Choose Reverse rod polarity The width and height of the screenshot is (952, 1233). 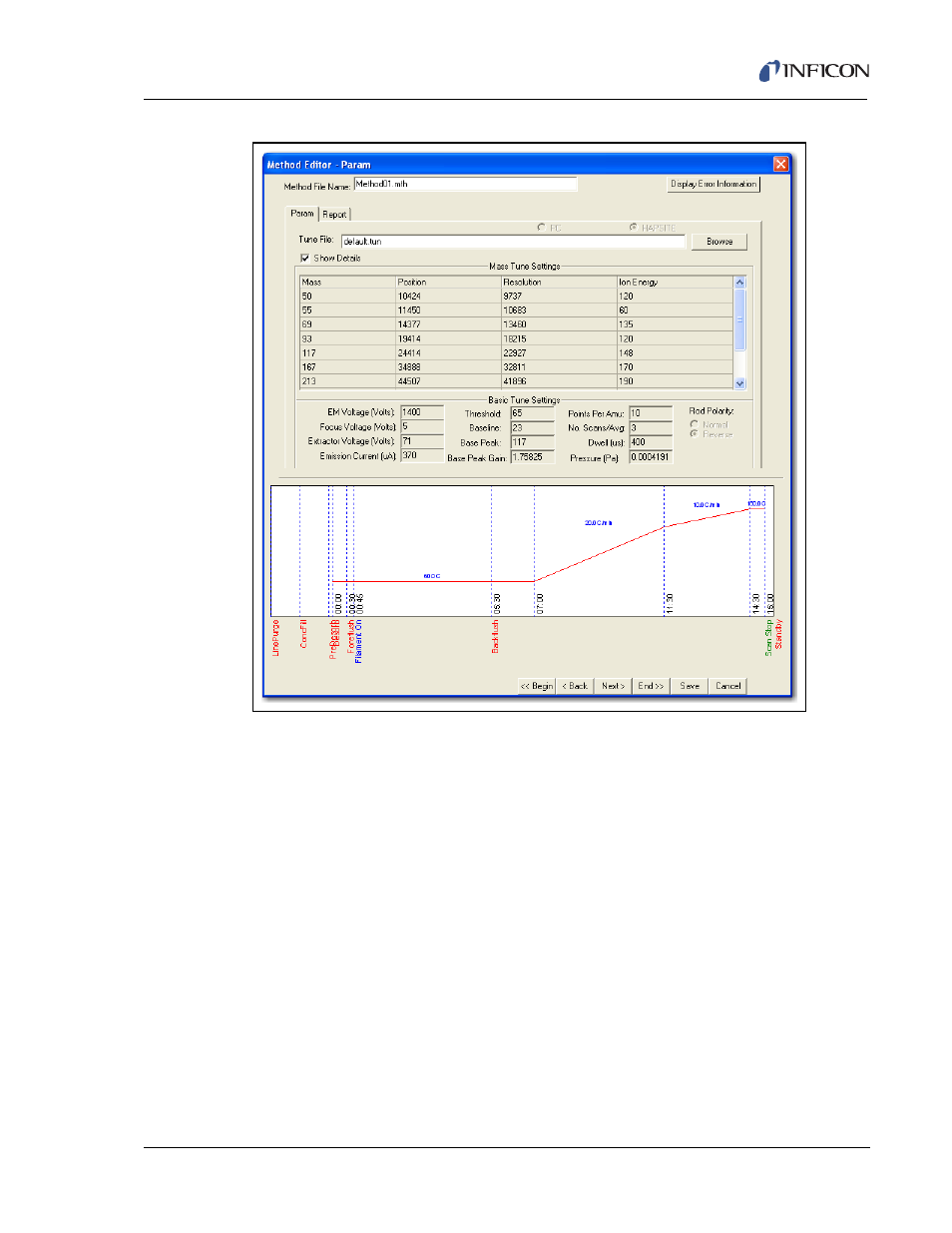(694, 433)
